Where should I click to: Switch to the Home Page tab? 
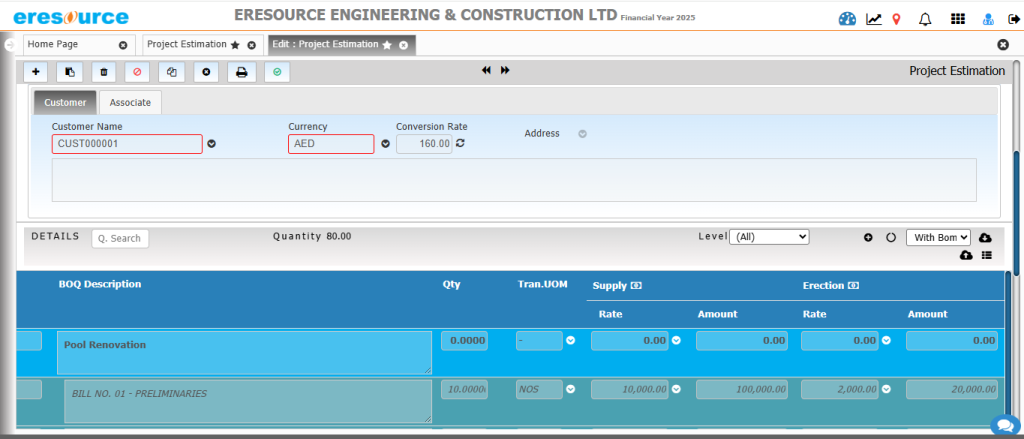point(67,45)
